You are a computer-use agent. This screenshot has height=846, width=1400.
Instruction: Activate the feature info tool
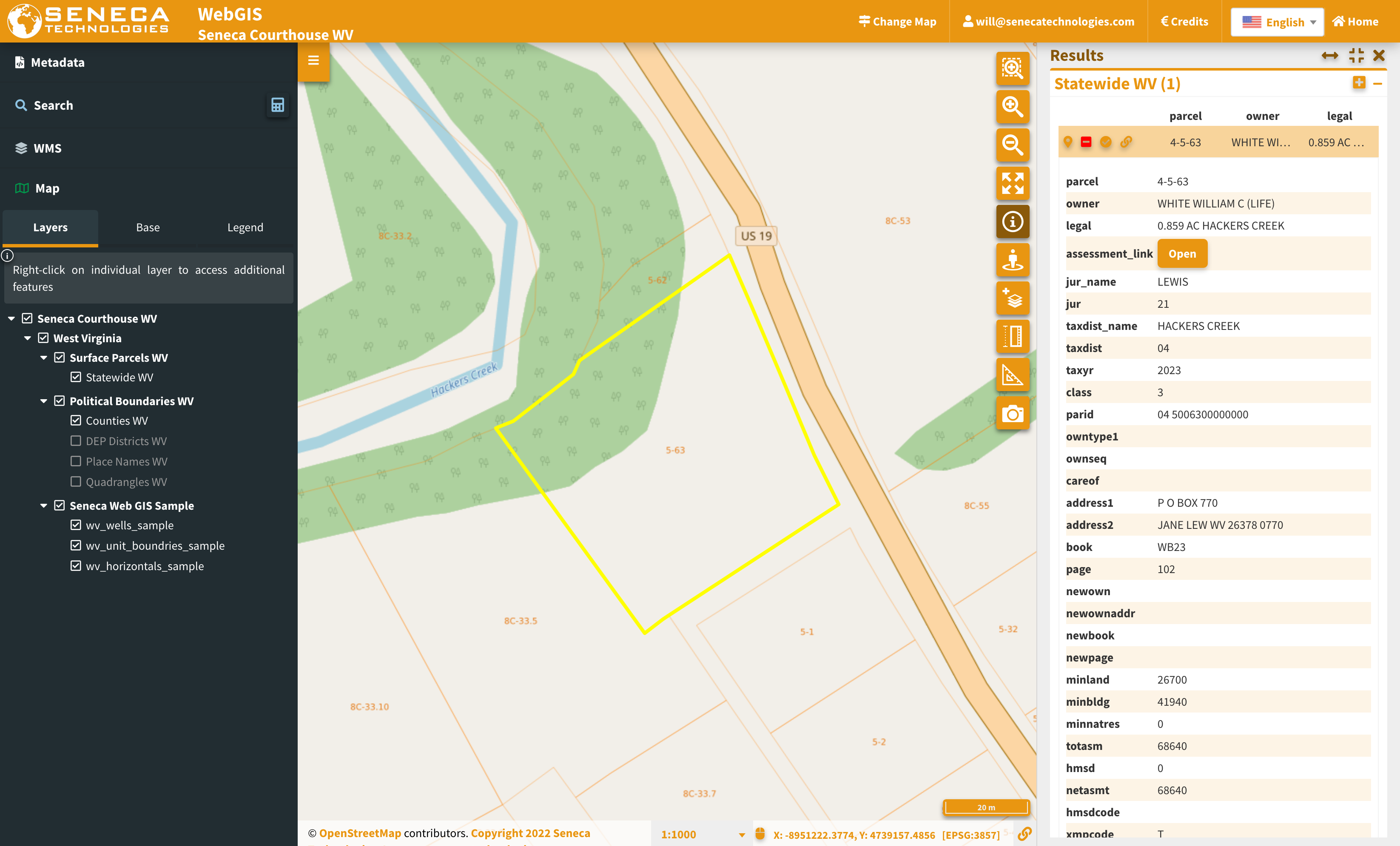(1013, 221)
